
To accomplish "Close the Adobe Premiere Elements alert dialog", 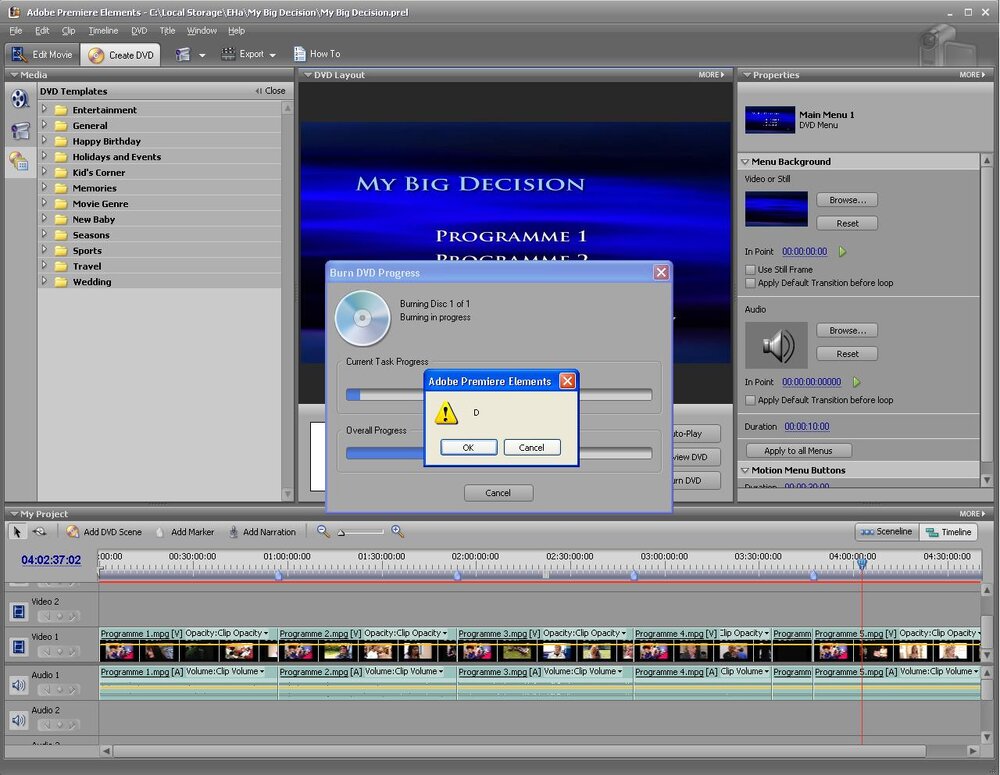I will [x=567, y=381].
